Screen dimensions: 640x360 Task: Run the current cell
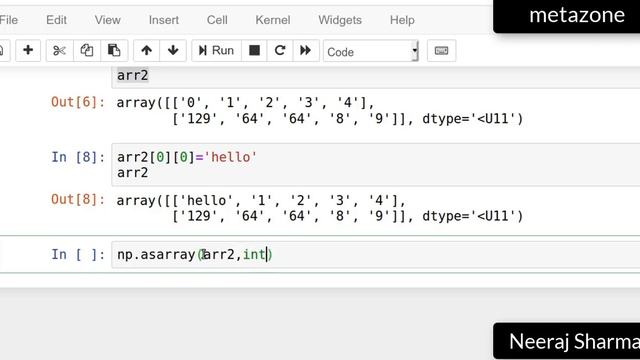coord(216,51)
